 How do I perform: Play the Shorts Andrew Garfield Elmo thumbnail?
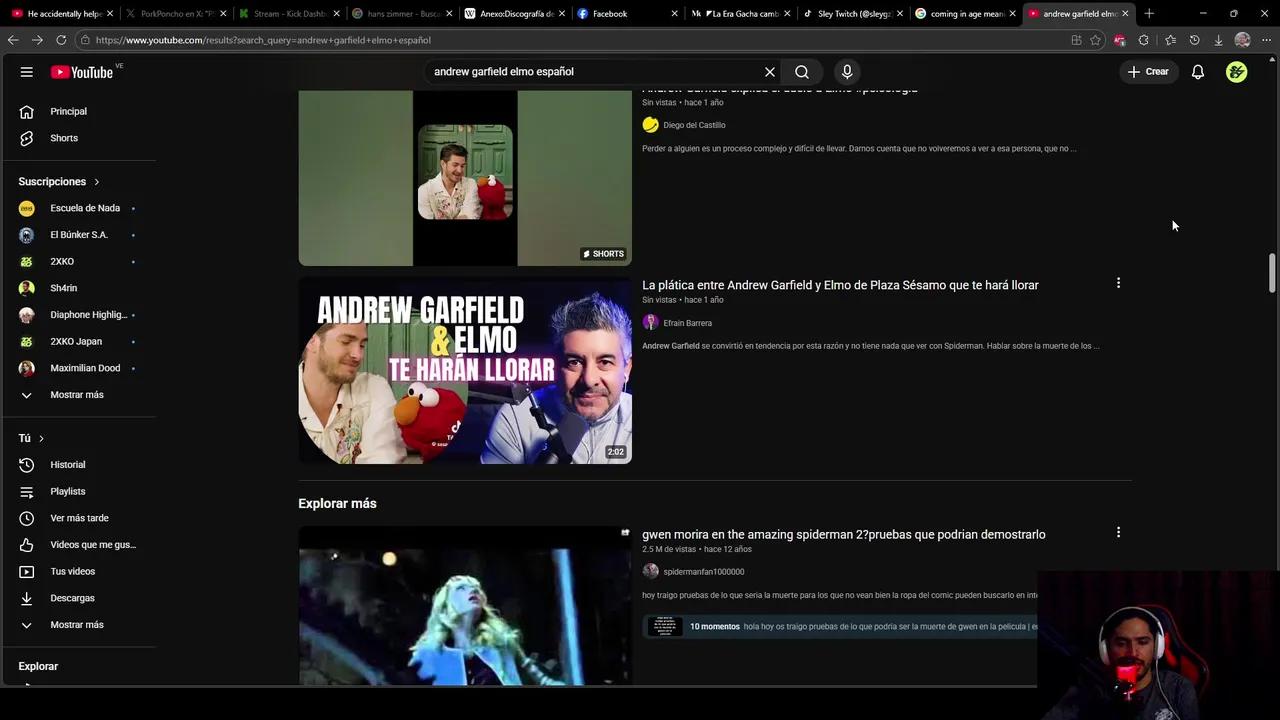pyautogui.click(x=465, y=178)
